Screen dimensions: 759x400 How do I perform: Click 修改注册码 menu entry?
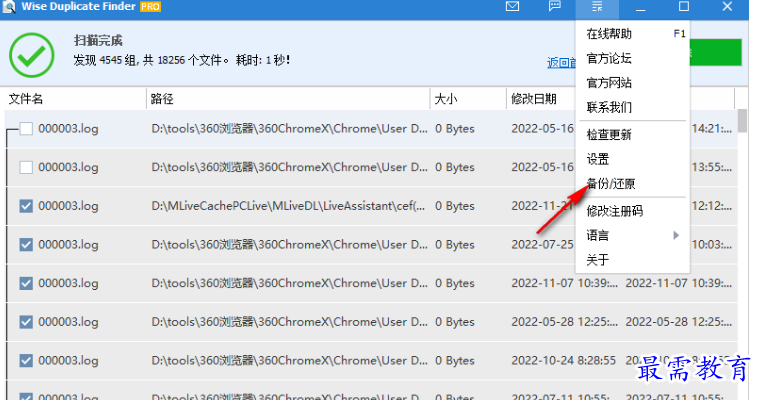click(x=632, y=211)
